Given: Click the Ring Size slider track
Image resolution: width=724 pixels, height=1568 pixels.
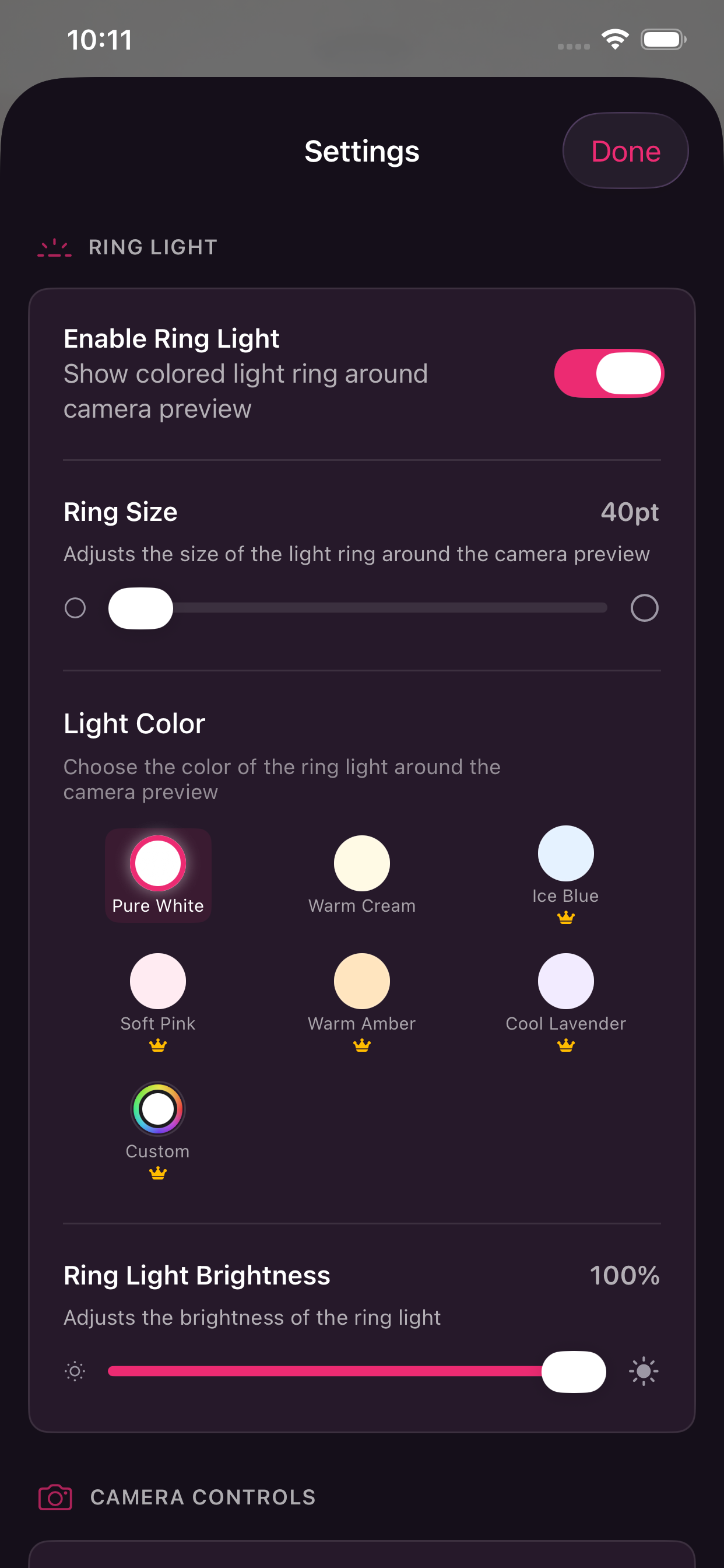Looking at the screenshot, I should pos(389,607).
